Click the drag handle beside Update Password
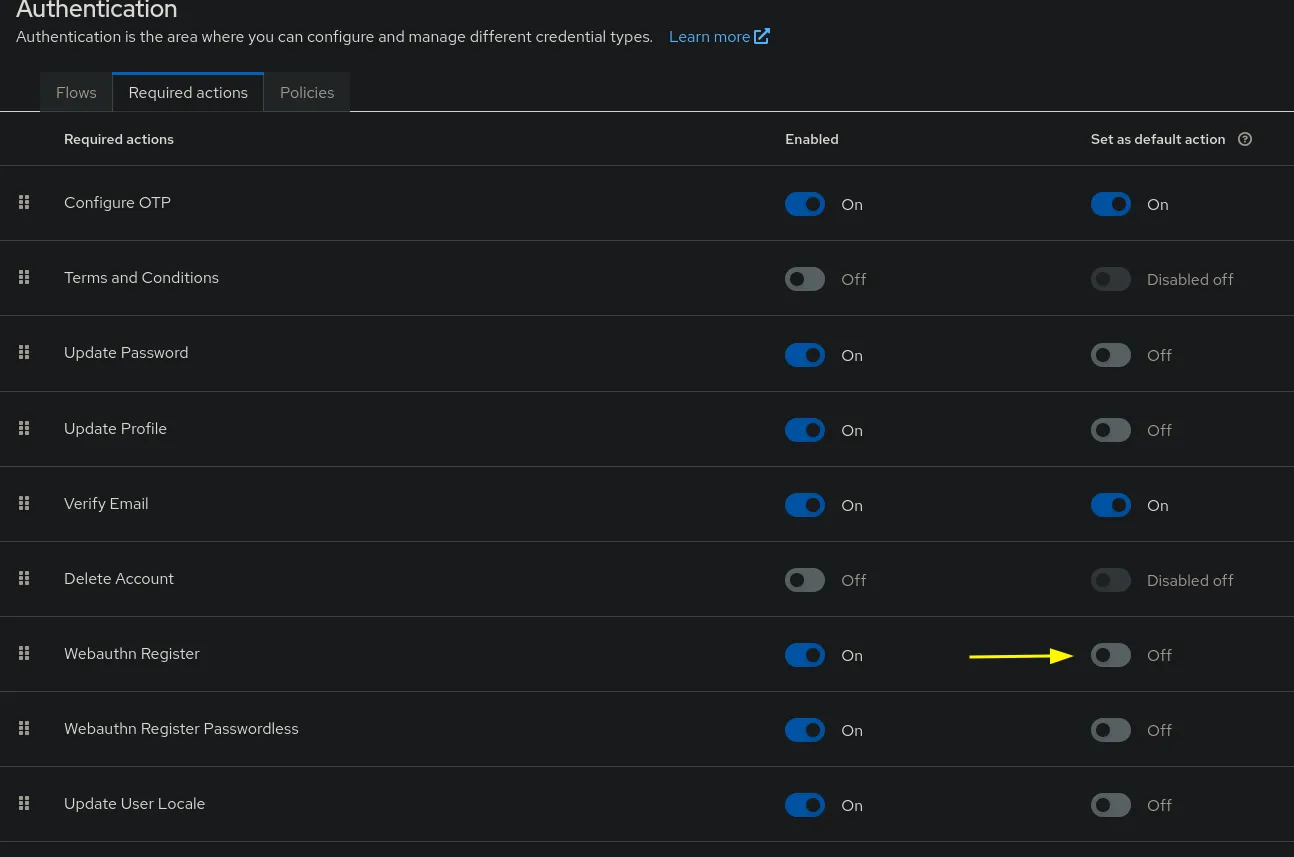1294x857 pixels. point(24,352)
